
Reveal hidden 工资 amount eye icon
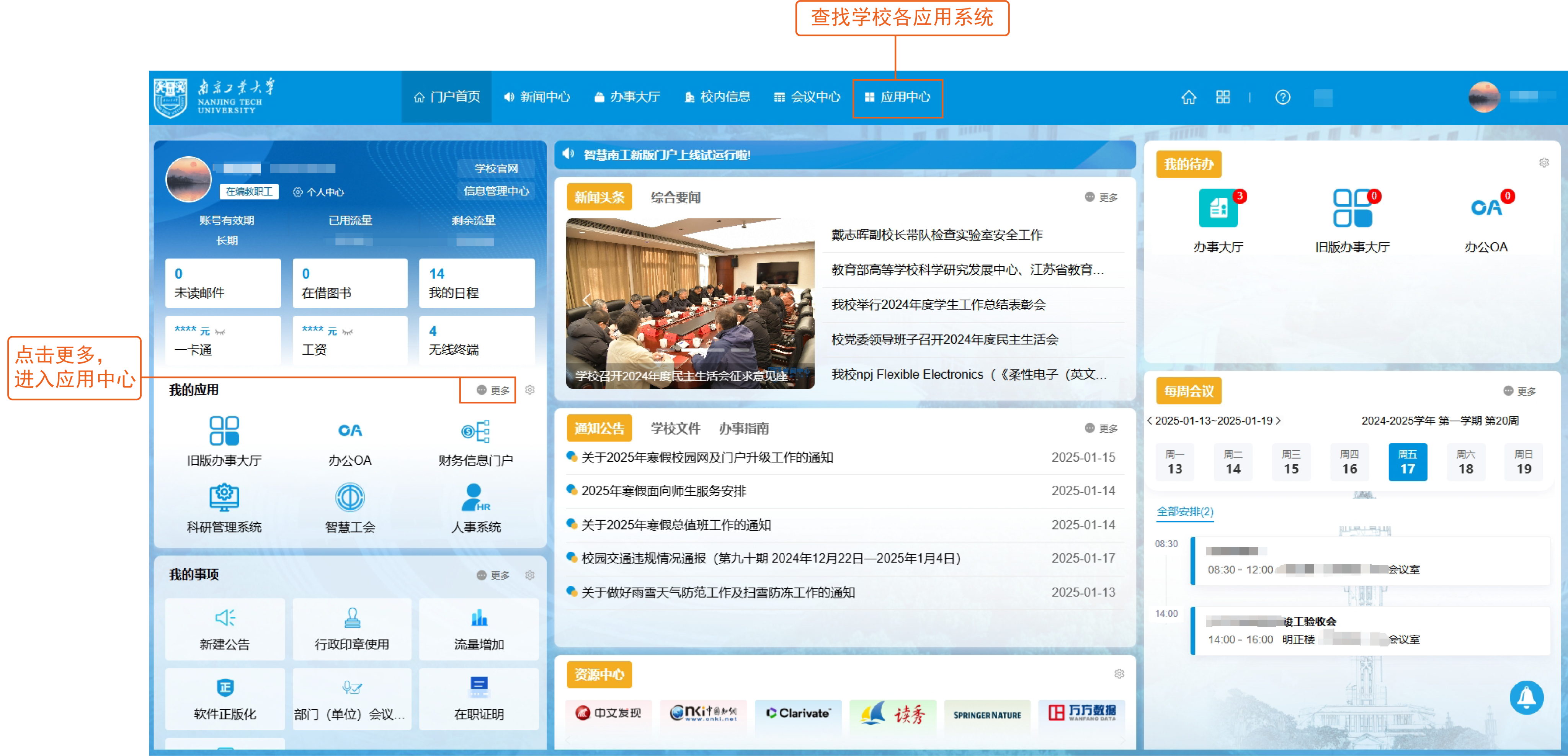click(348, 332)
